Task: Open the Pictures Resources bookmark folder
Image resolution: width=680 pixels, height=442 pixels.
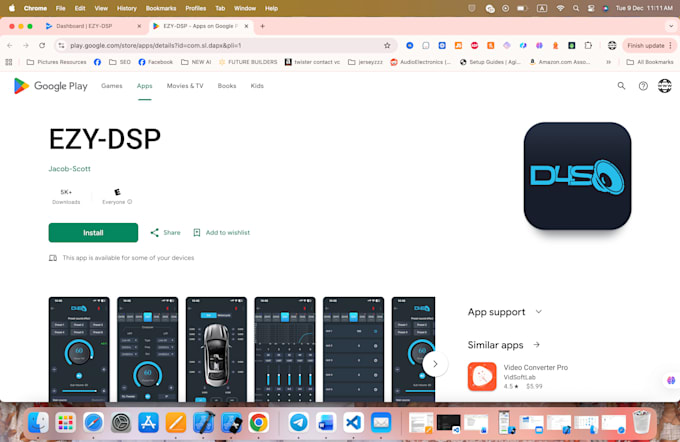Action: 56,62
